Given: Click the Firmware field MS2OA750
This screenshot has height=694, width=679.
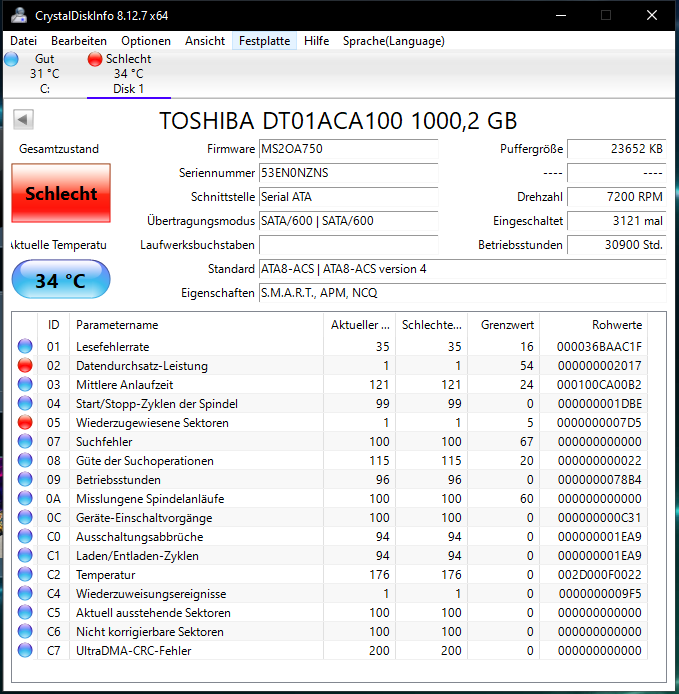Looking at the screenshot, I should point(348,149).
